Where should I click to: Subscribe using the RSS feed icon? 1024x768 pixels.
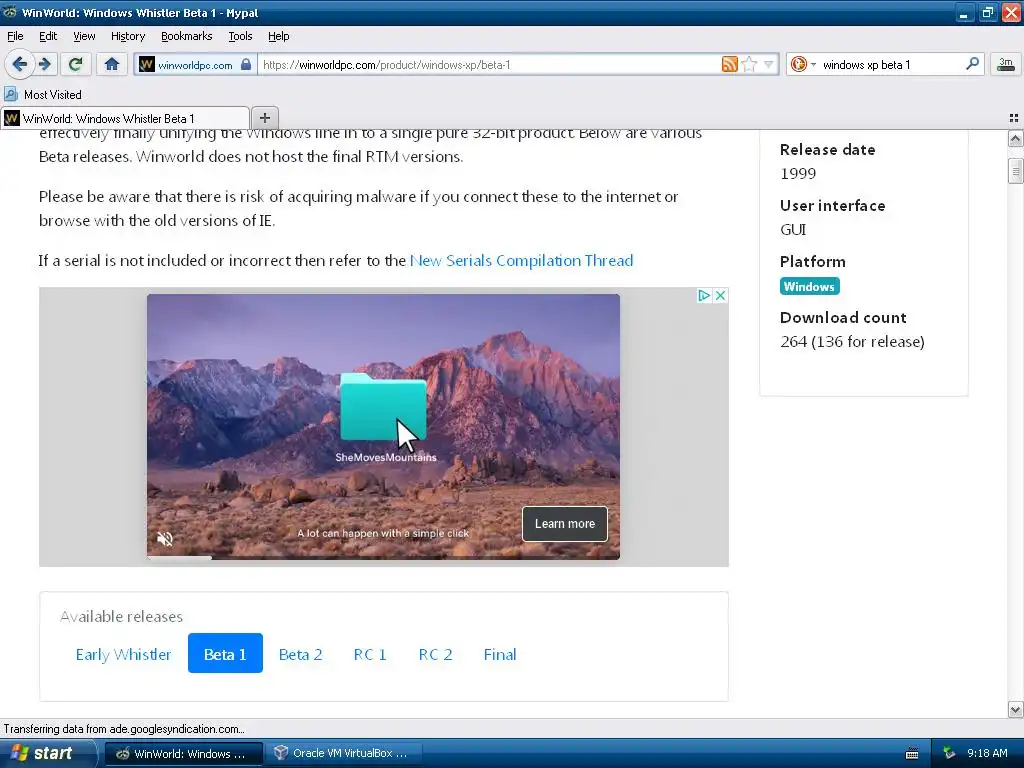(x=729, y=64)
